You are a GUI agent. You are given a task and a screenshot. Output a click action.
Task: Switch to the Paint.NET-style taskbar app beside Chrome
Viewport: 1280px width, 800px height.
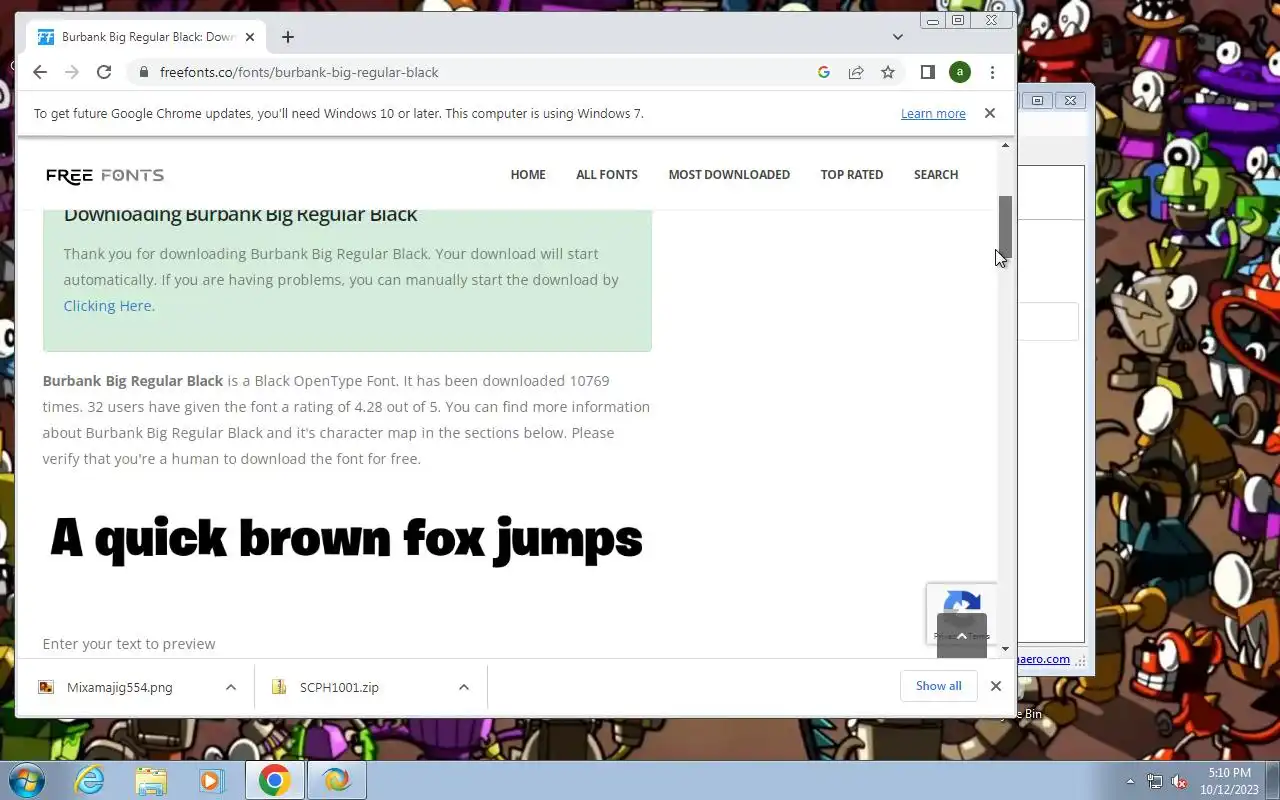(x=337, y=780)
